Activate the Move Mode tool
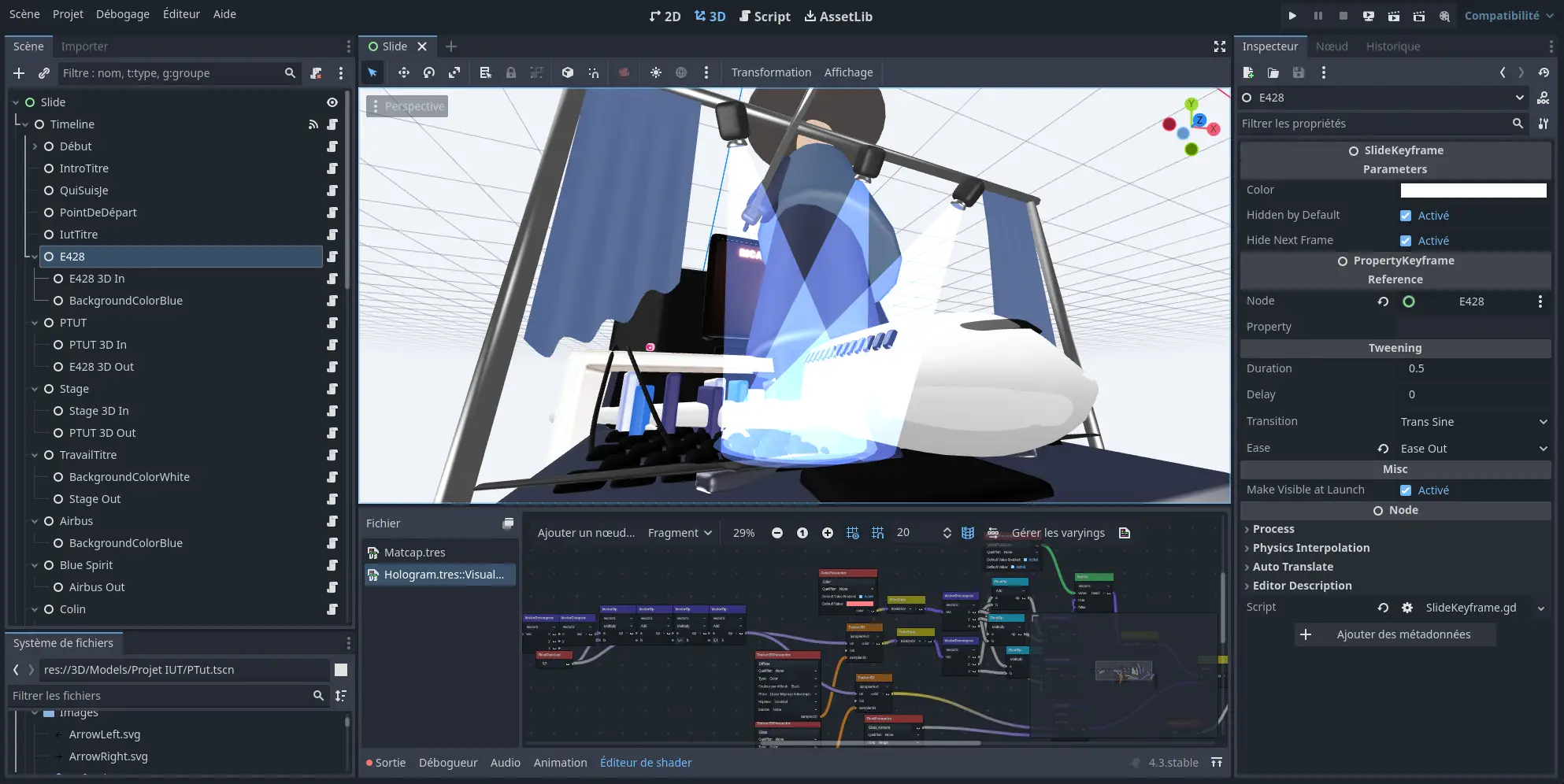The height and width of the screenshot is (784, 1564). click(403, 72)
